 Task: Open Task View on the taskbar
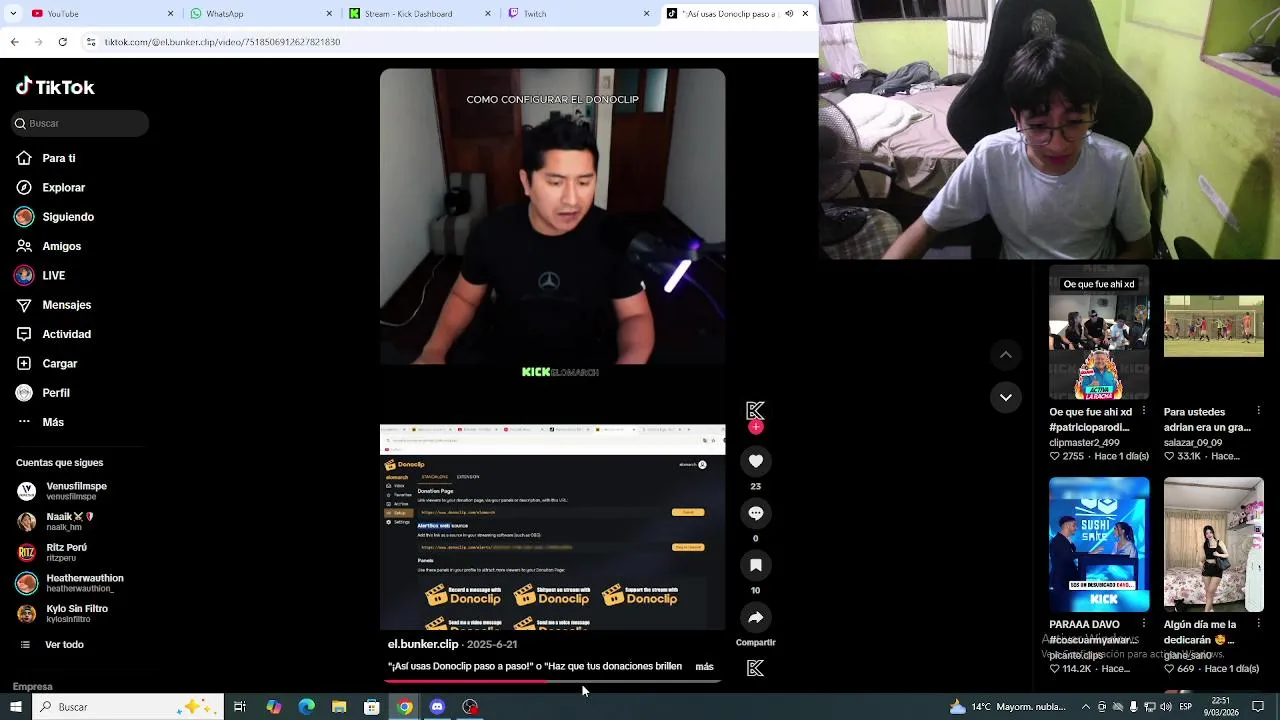coord(240,707)
